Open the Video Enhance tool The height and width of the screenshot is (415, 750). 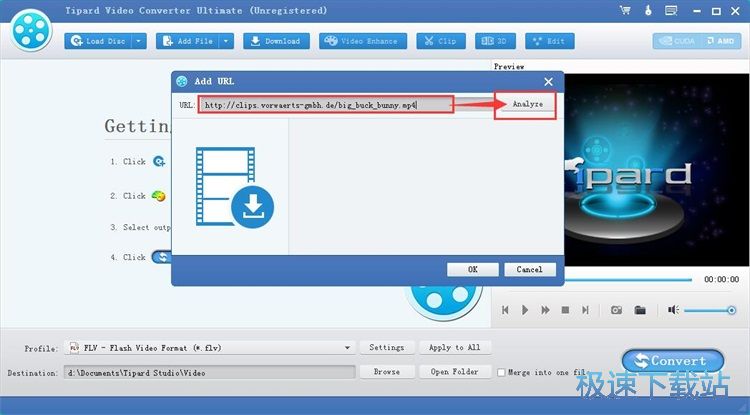pyautogui.click(x=363, y=41)
